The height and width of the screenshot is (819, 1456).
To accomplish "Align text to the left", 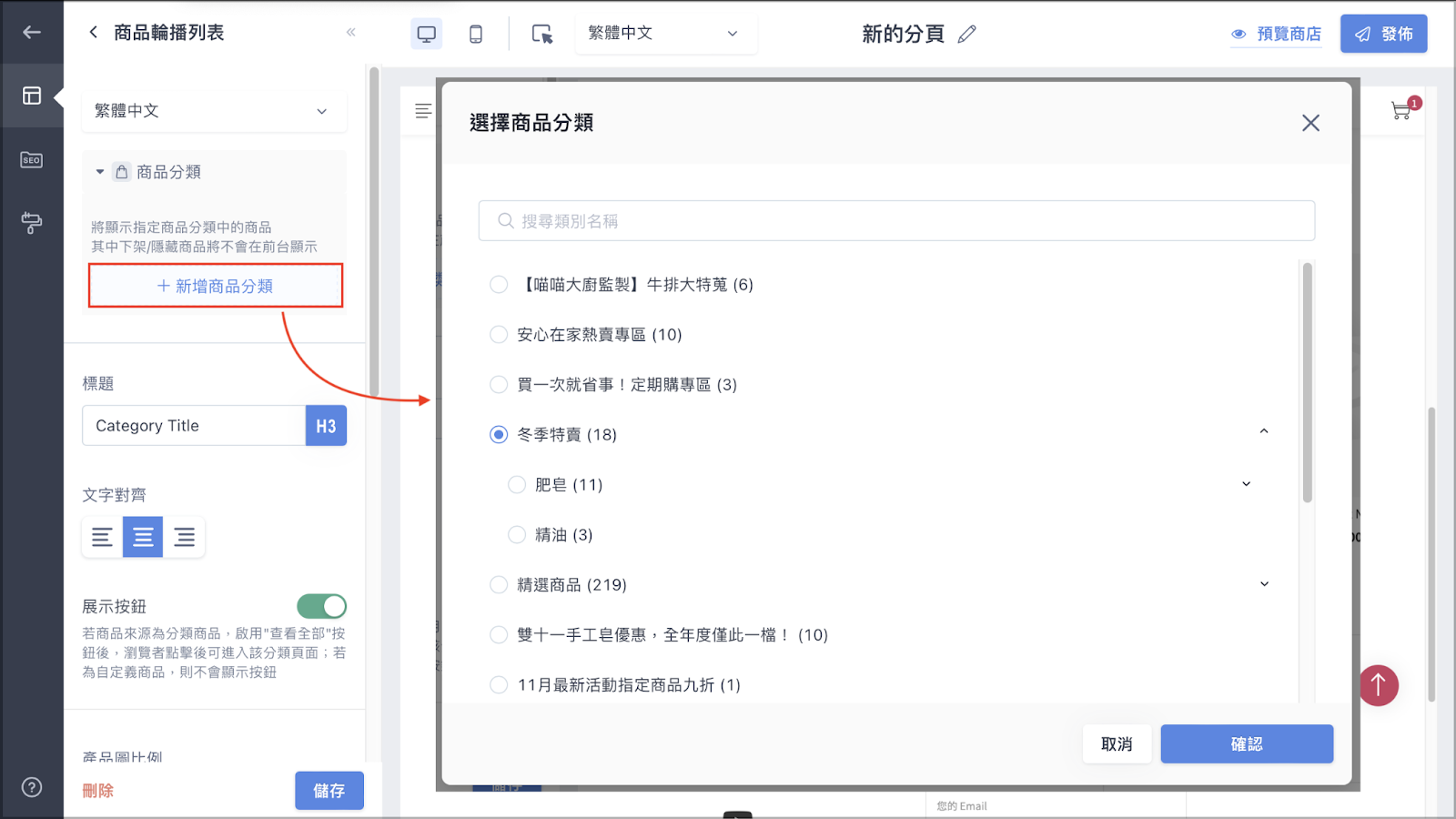I will pos(102,537).
